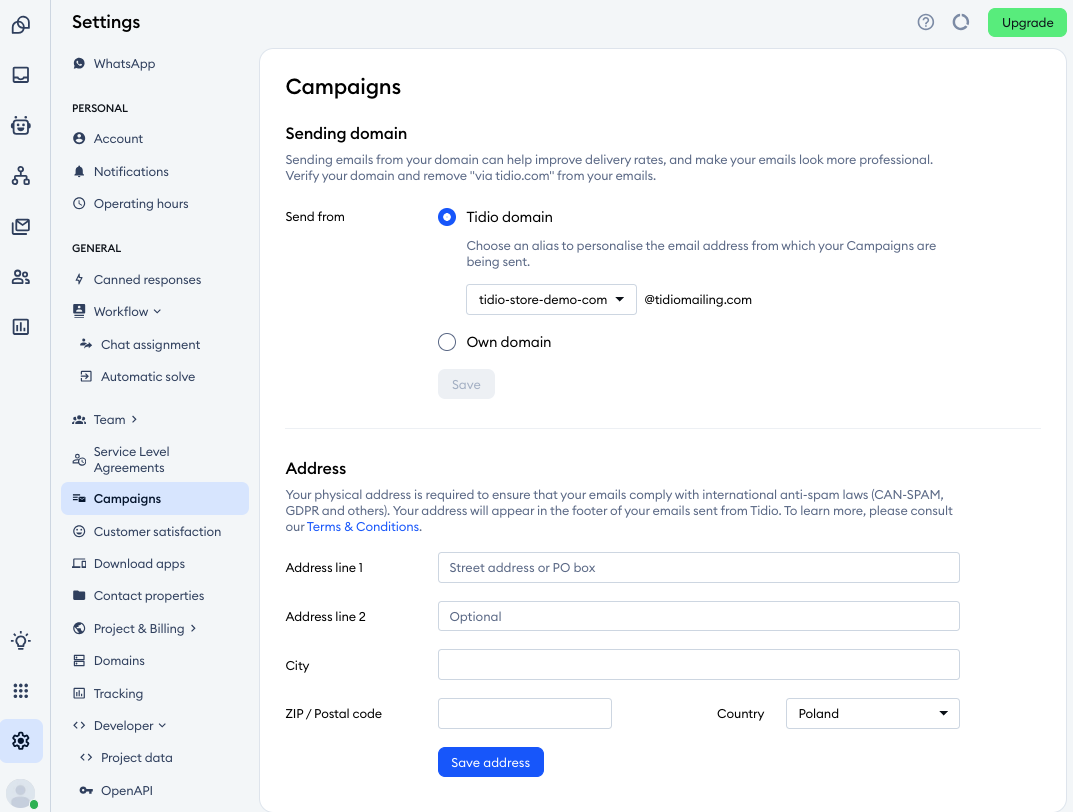The width and height of the screenshot is (1073, 812).
Task: Open the tidio-store-demo-com alias dropdown
Action: pos(550,298)
